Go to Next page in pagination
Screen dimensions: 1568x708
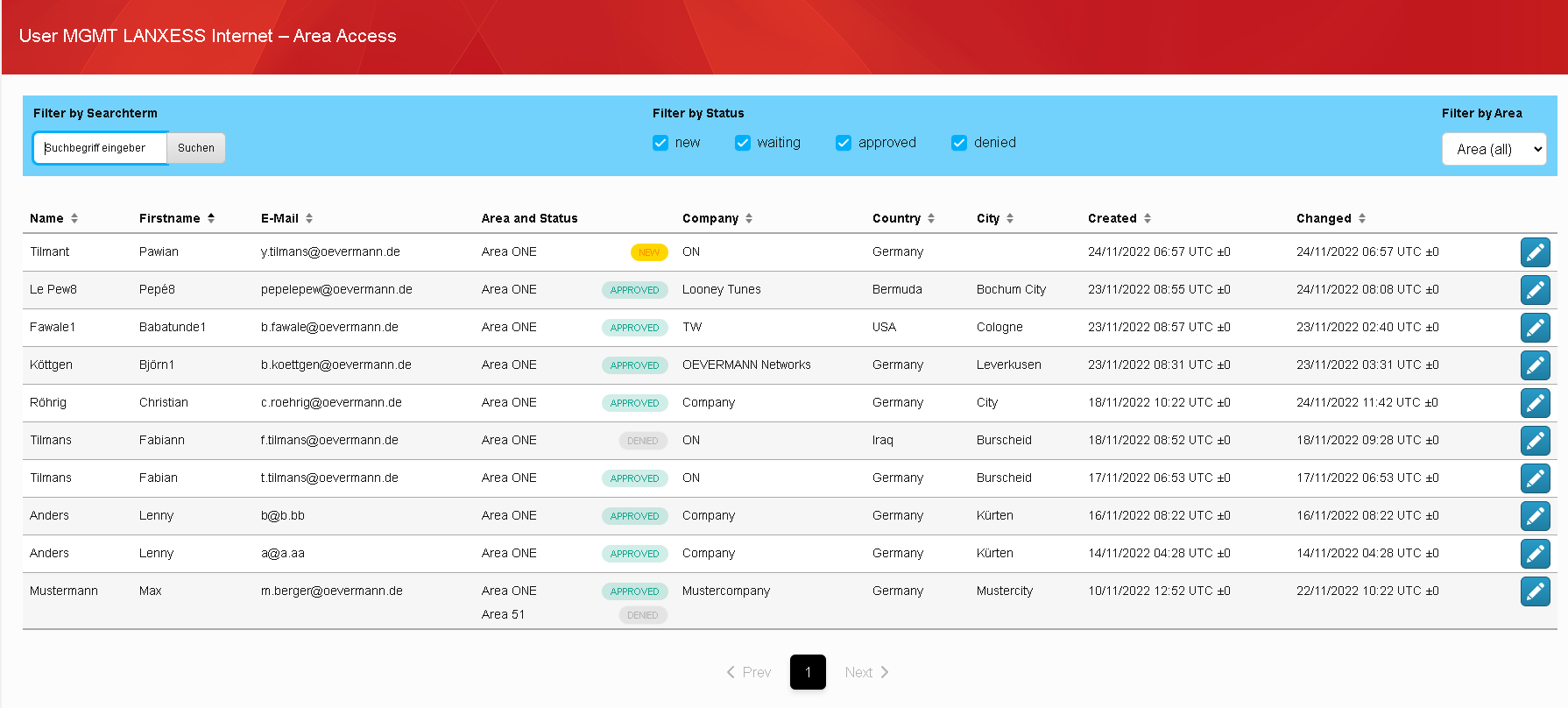(x=866, y=672)
